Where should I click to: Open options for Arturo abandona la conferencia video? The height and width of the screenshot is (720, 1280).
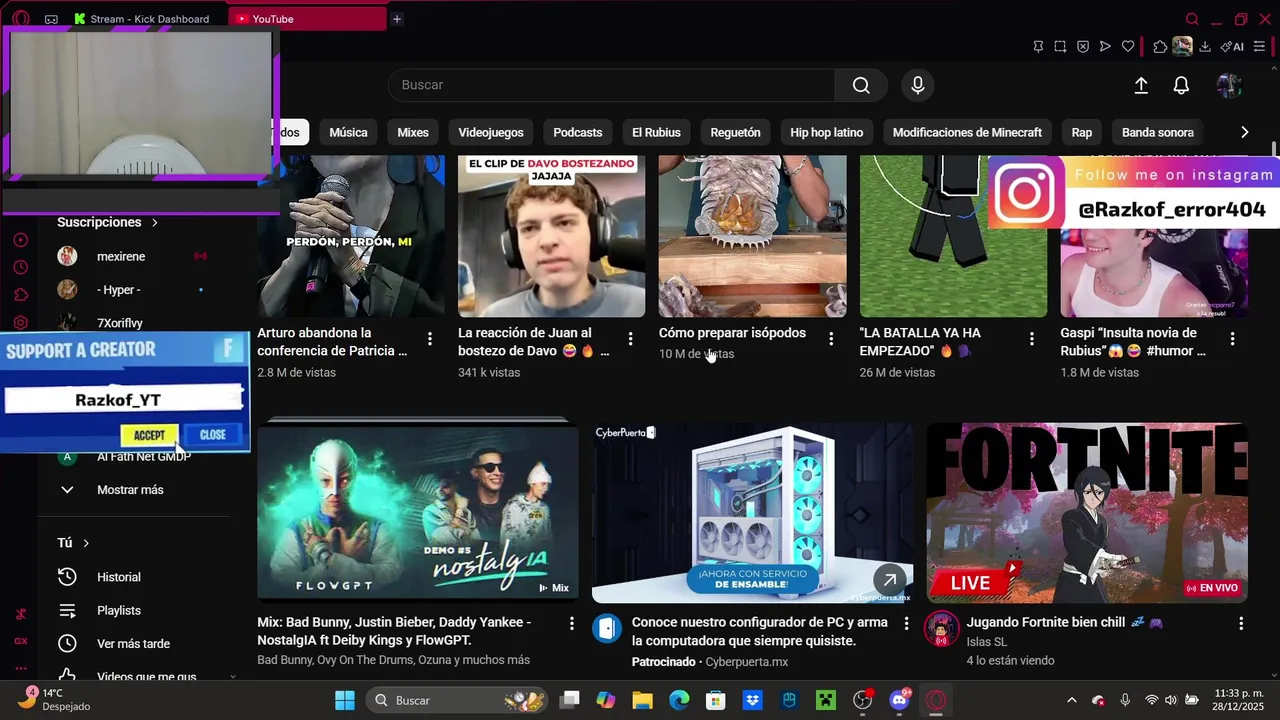coord(430,339)
